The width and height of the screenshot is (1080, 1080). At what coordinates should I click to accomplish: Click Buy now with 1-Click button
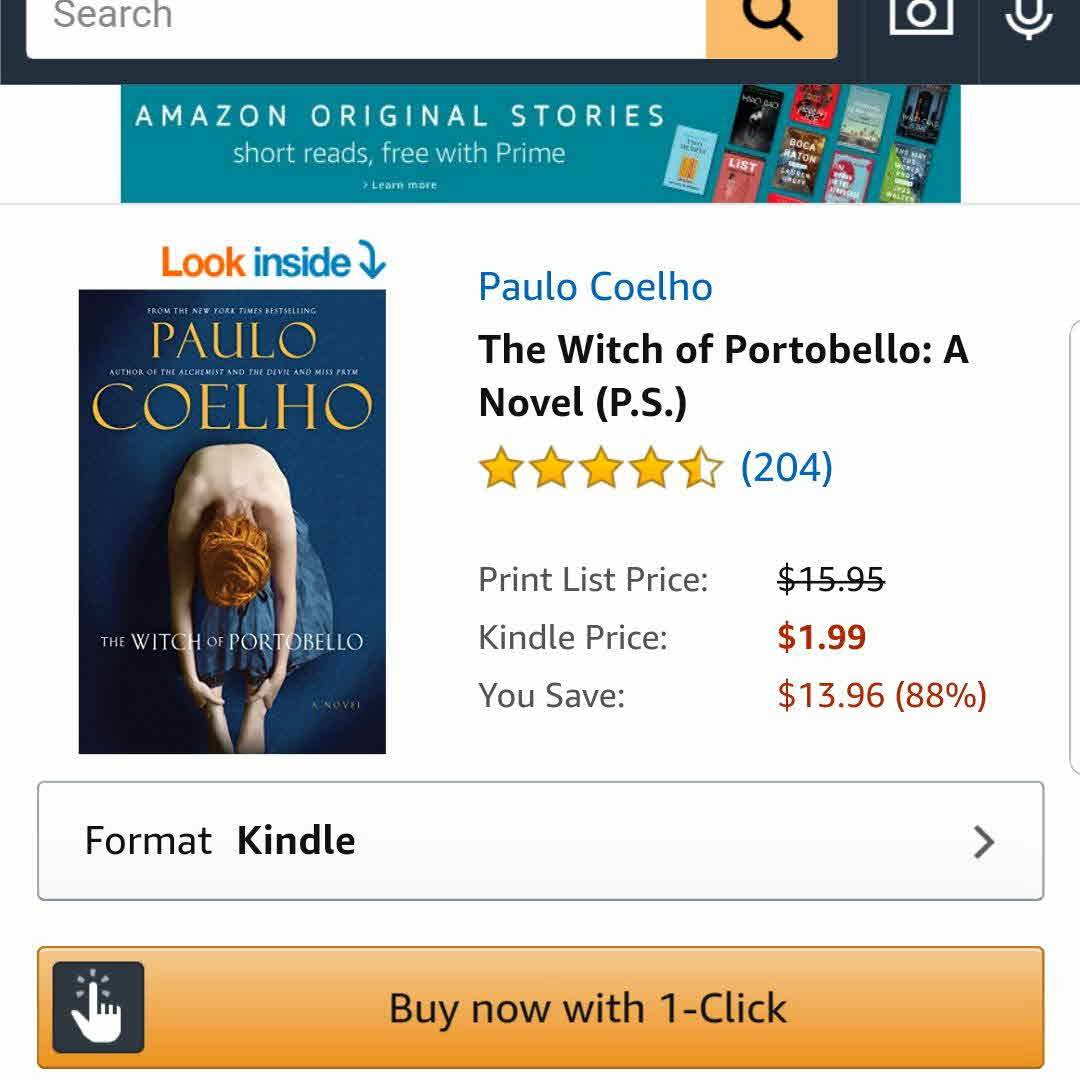tap(541, 1008)
